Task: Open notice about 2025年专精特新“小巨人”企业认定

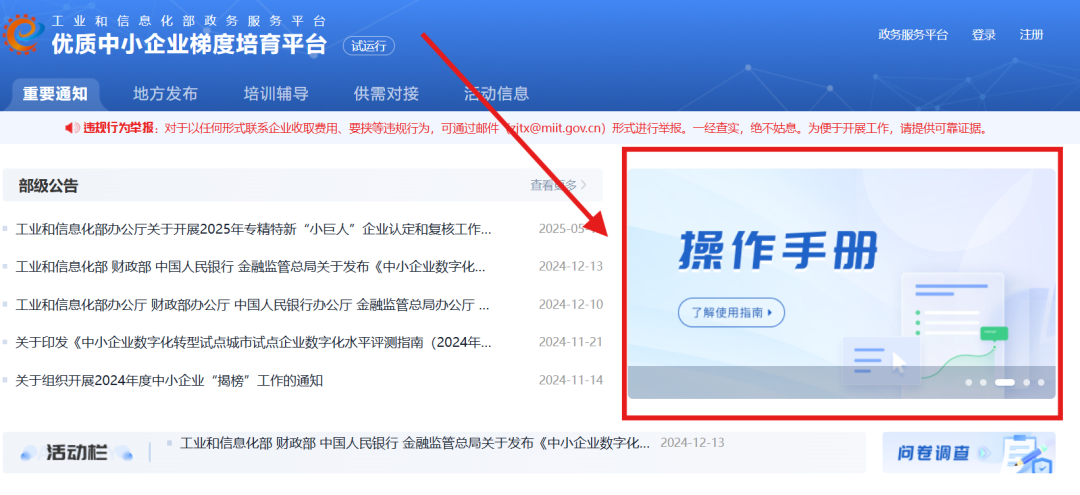Action: pyautogui.click(x=253, y=229)
